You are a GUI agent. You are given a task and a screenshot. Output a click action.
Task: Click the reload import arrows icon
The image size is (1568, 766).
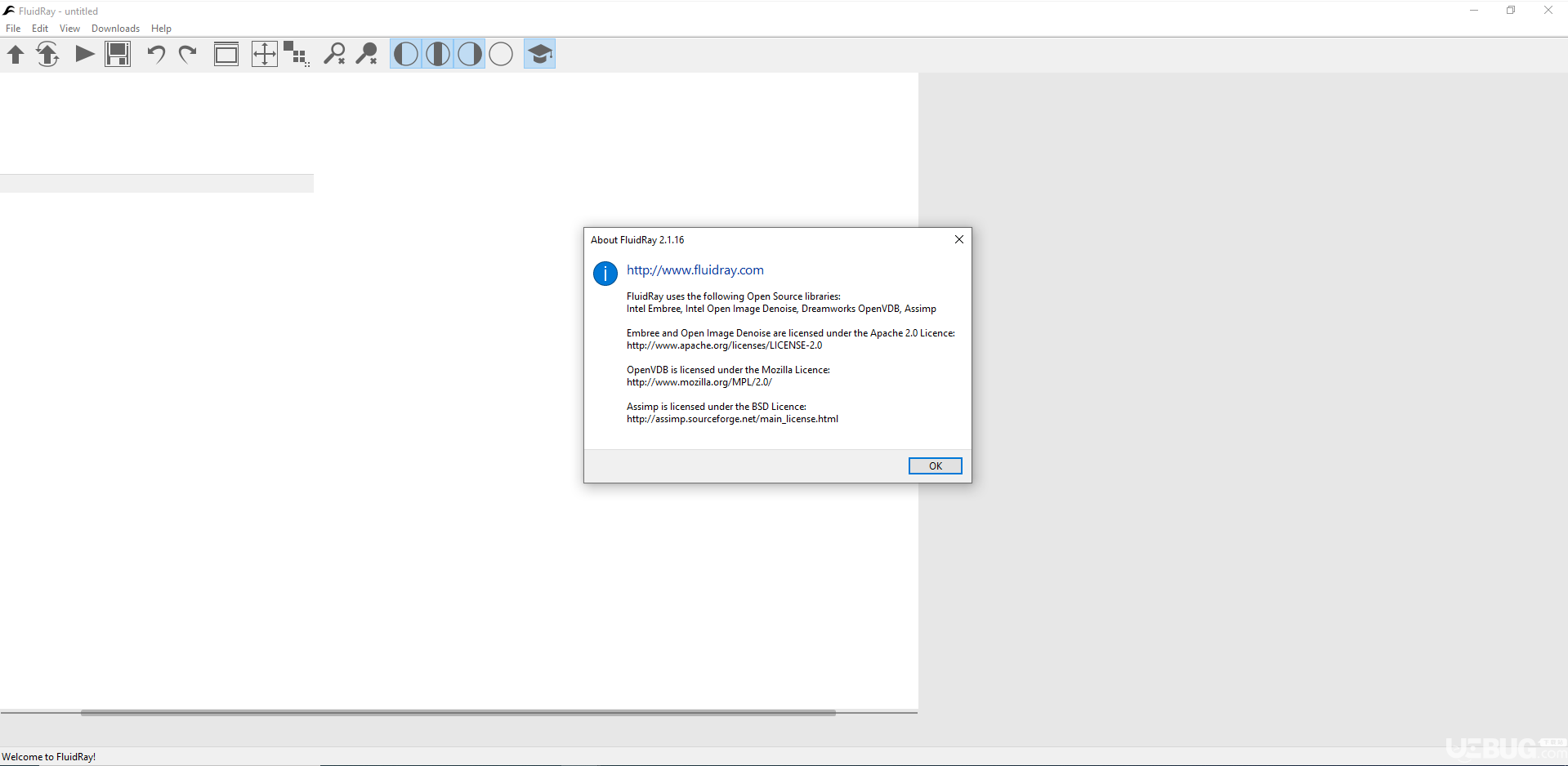click(x=47, y=55)
